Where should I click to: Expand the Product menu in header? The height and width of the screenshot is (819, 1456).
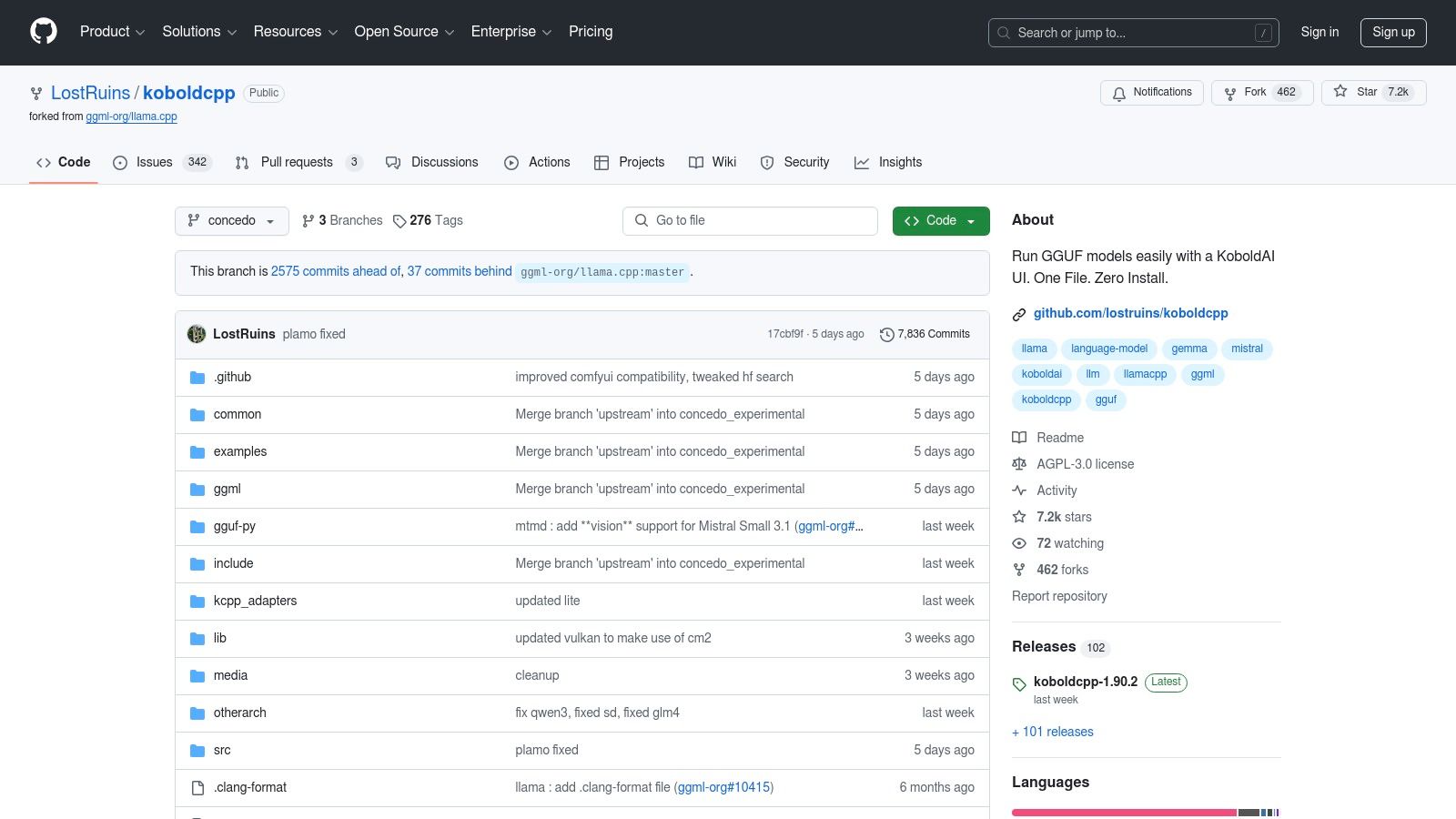[x=112, y=32]
